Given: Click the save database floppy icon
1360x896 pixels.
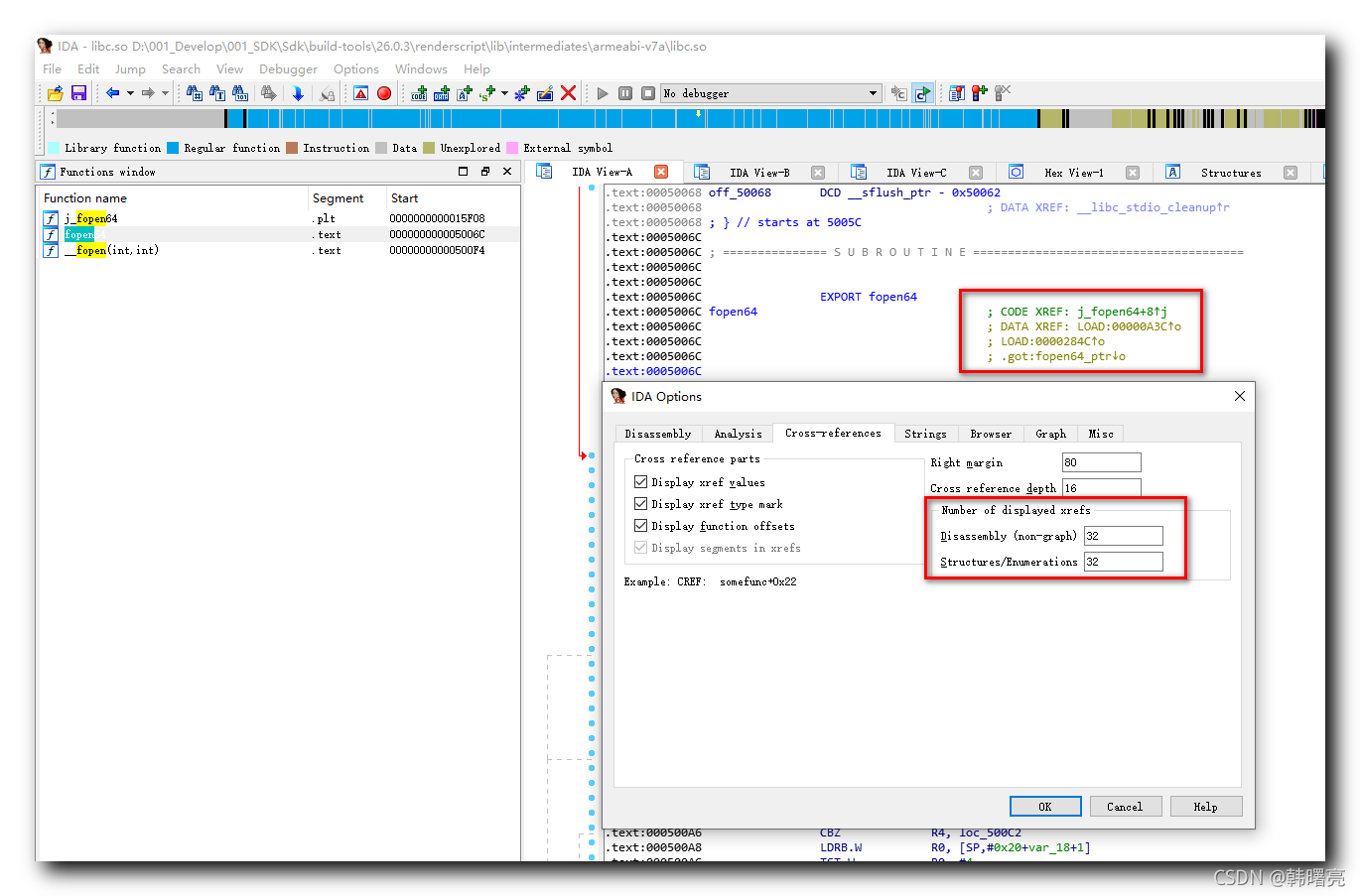Looking at the screenshot, I should (x=78, y=93).
